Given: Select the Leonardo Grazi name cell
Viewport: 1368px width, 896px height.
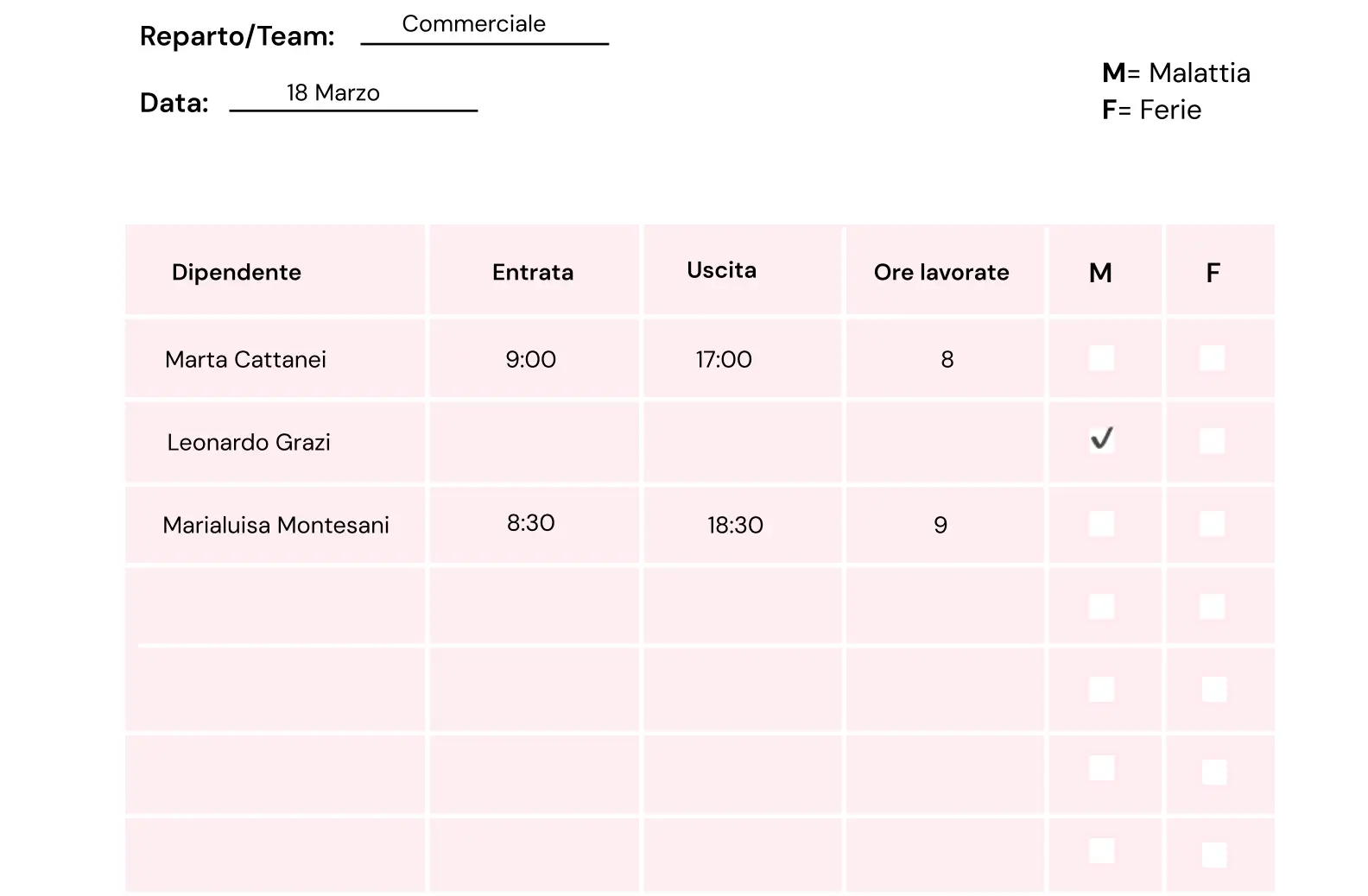Looking at the screenshot, I should click(x=249, y=443).
